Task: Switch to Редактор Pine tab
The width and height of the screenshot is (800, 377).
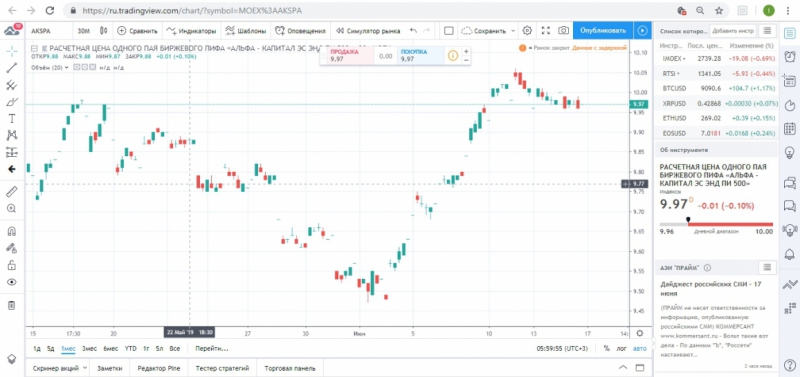Action: tap(159, 368)
